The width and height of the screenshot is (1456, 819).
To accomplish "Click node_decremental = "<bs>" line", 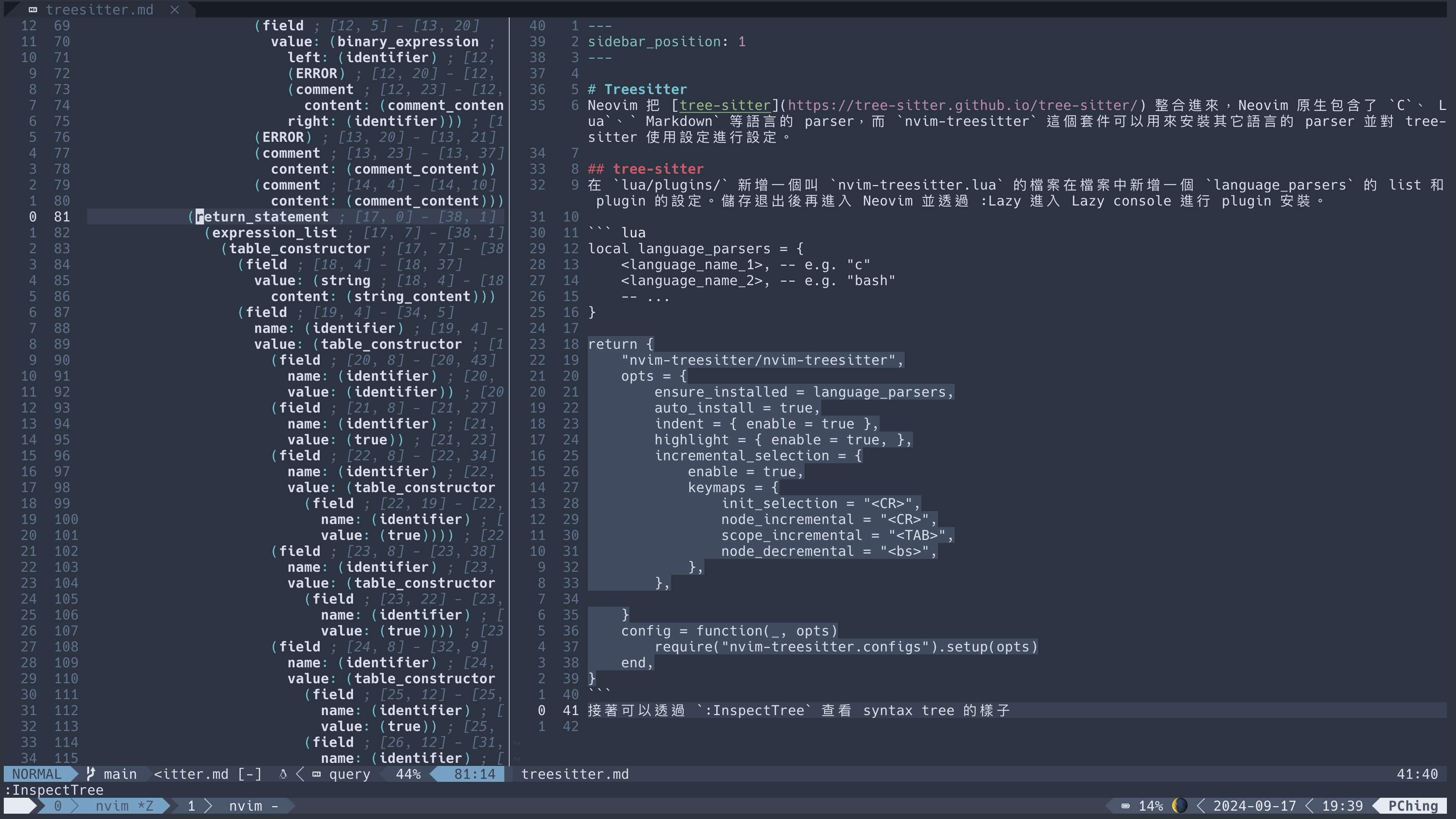I will (x=828, y=551).
